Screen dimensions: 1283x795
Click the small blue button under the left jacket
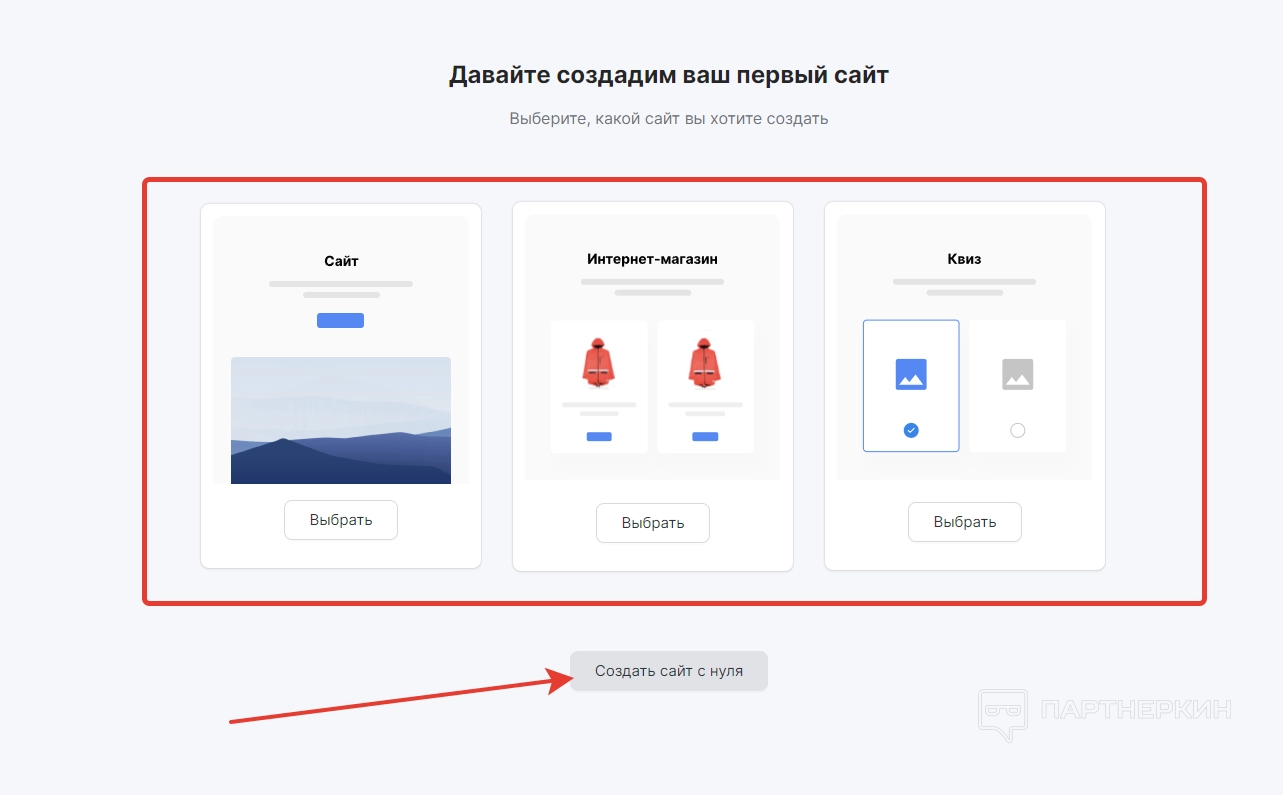click(x=599, y=437)
